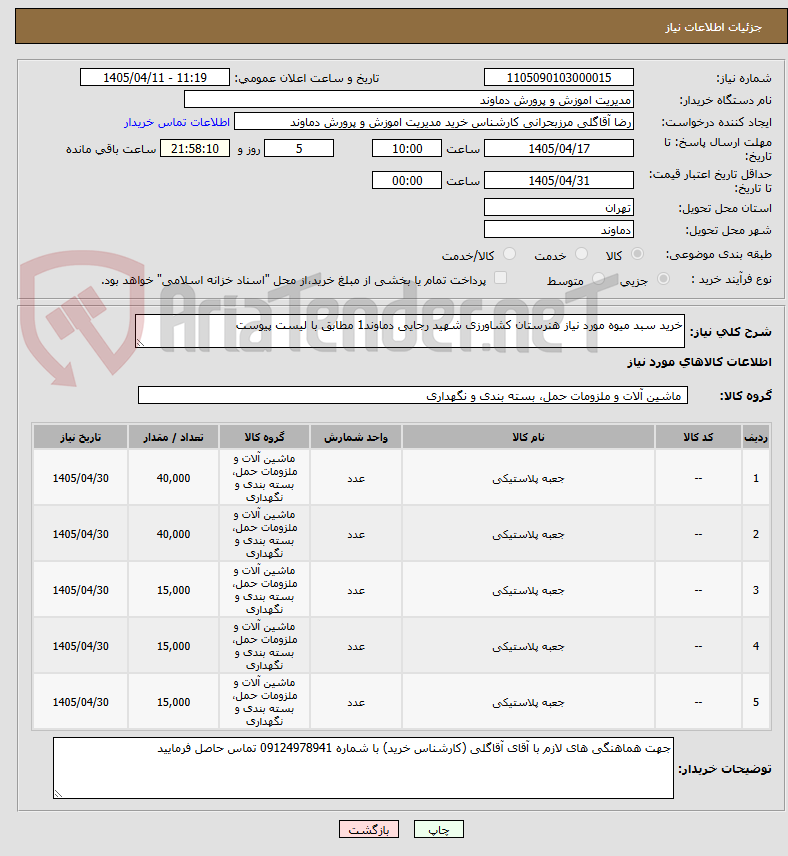The width and height of the screenshot is (788, 856).
Task: Click the remaining time countdown 21:58:10
Action: [194, 148]
